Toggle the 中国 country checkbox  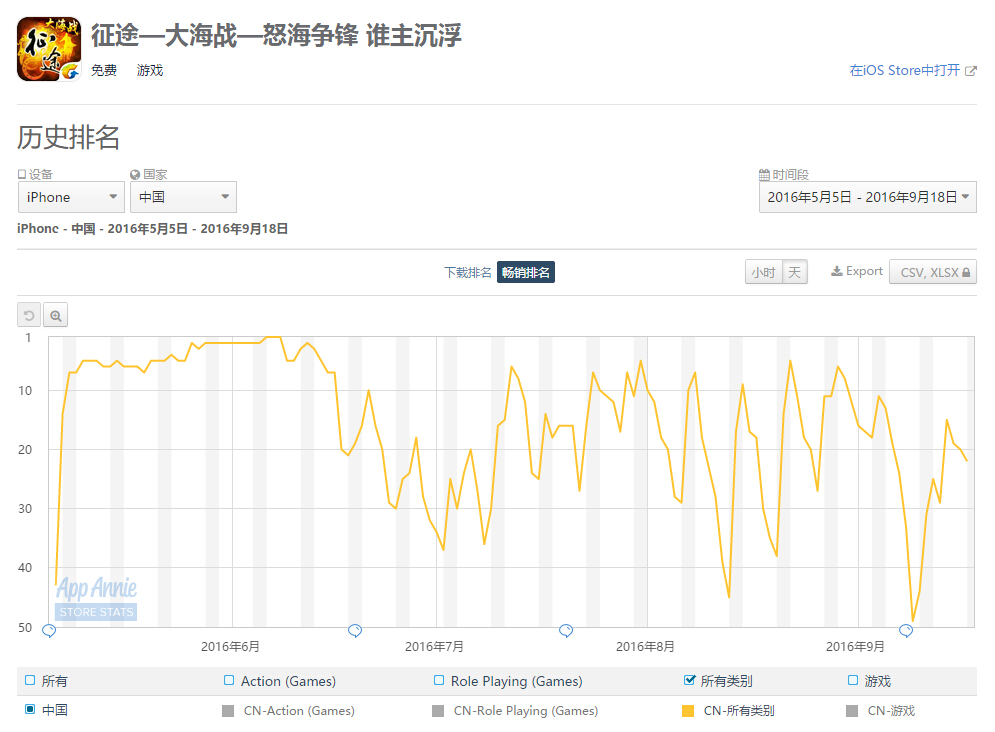pyautogui.click(x=30, y=709)
